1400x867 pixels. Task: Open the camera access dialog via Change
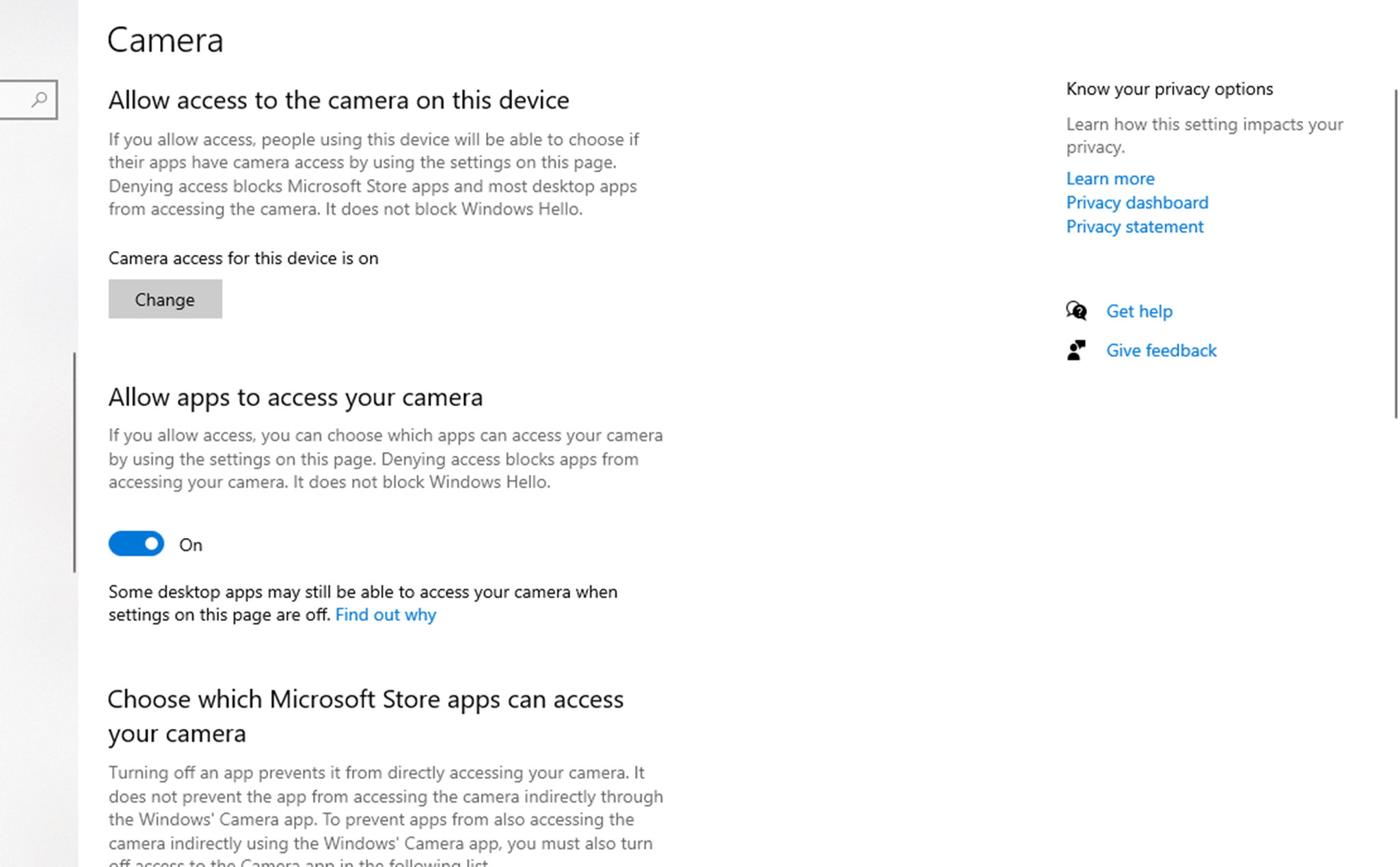165,299
